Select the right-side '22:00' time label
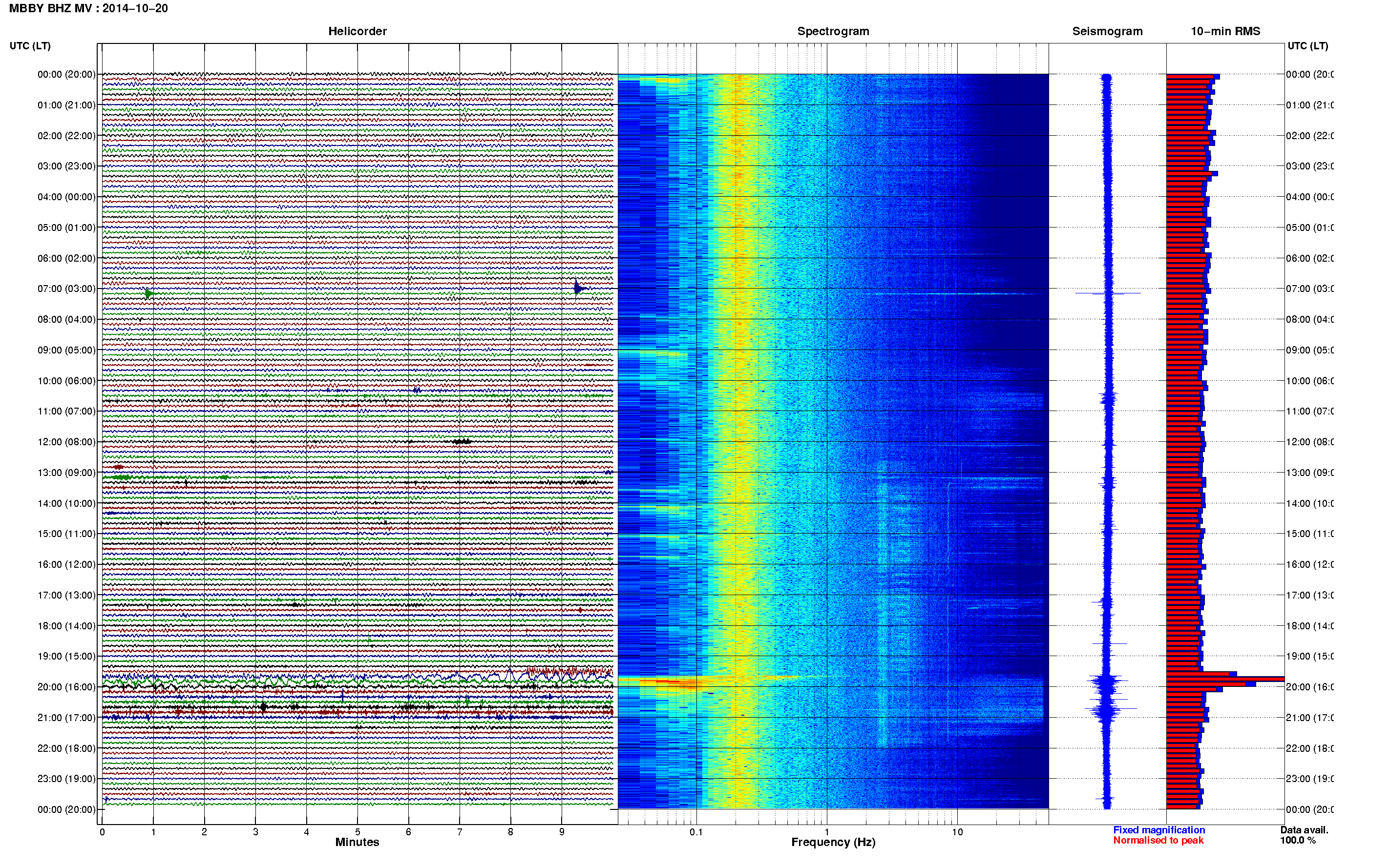Image resolution: width=1389 pixels, height=868 pixels. click(x=1309, y=748)
